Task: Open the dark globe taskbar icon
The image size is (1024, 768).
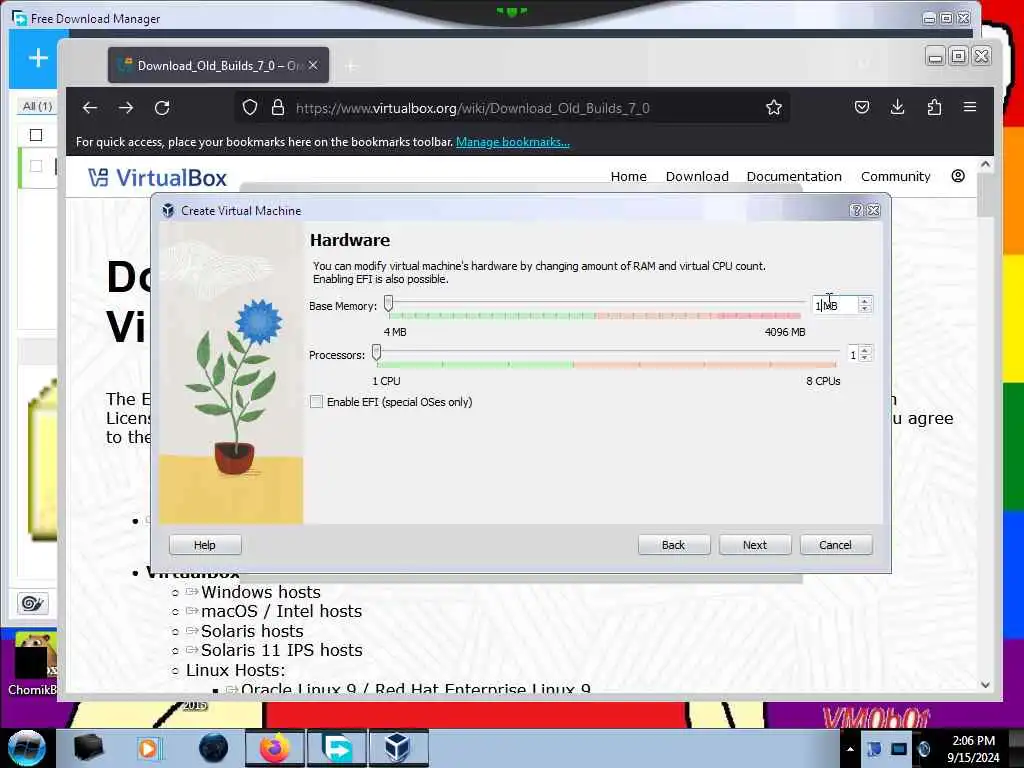Action: point(213,748)
